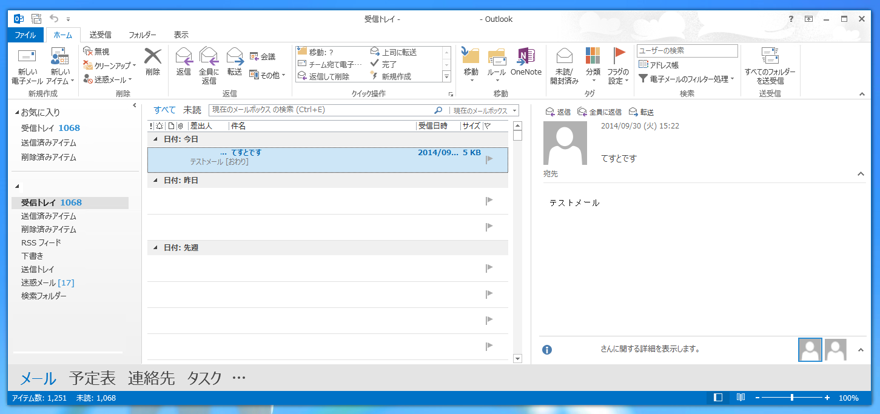Forward the message with ribbon 転送 icon

click(x=234, y=62)
